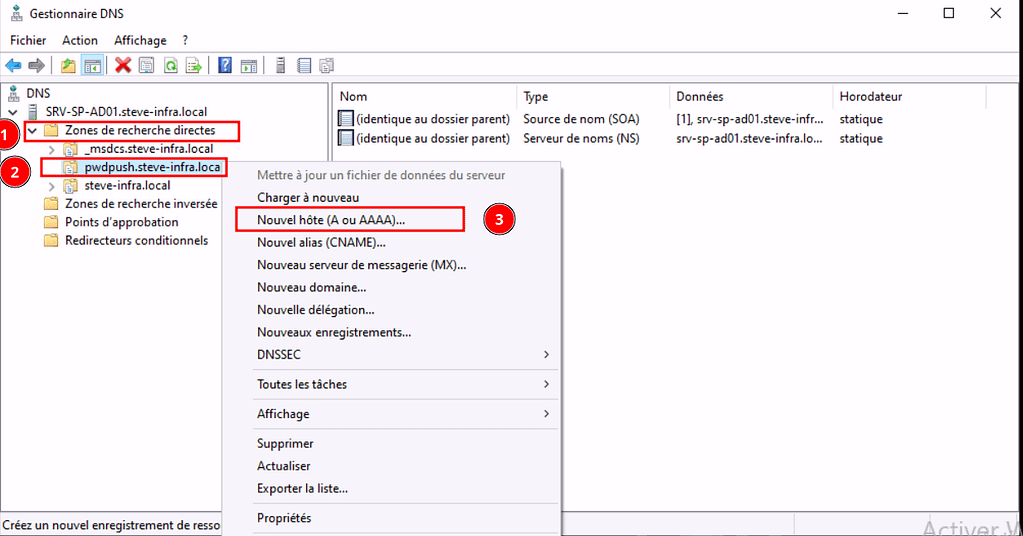Viewport: 1023px width, 536px height.
Task: Click the Up one level folder icon
Action: tap(68, 66)
